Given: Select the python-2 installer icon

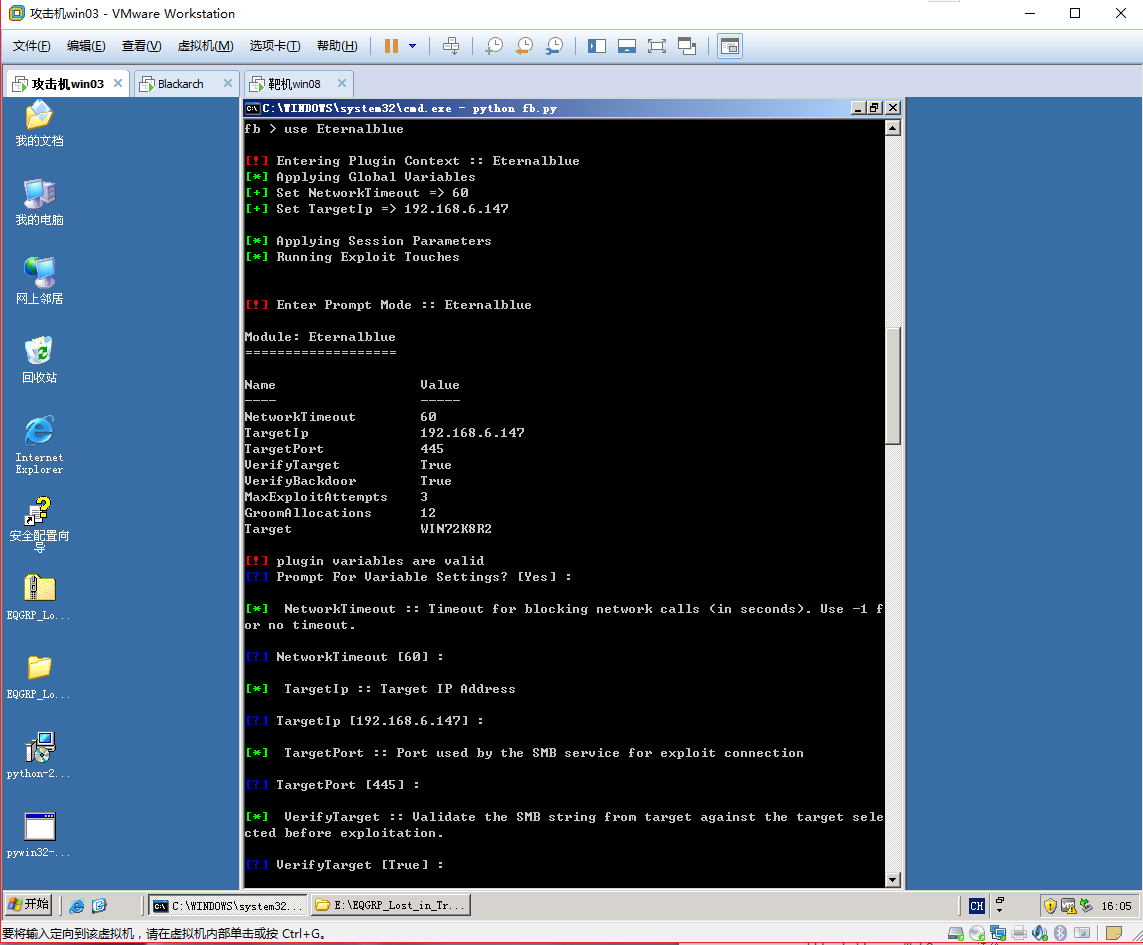Looking at the screenshot, I should point(39,756).
